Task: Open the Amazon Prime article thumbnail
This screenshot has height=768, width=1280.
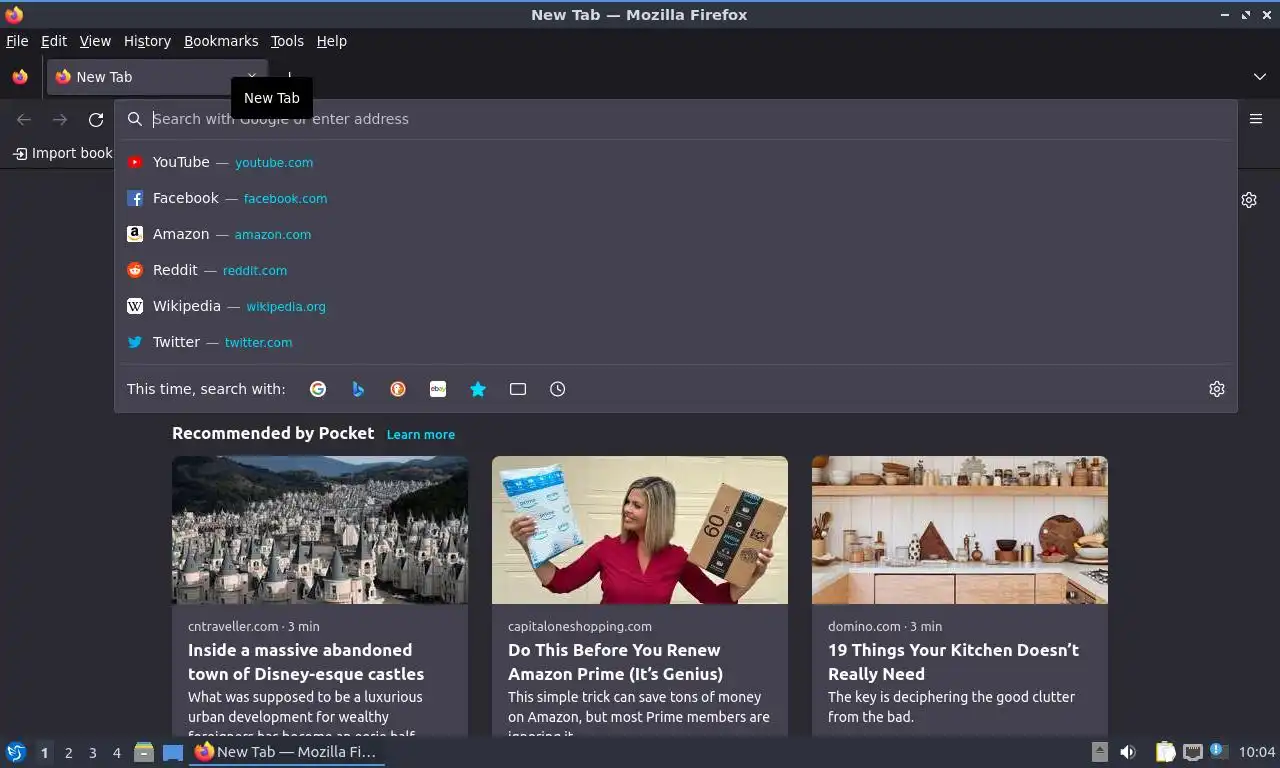Action: pos(640,530)
